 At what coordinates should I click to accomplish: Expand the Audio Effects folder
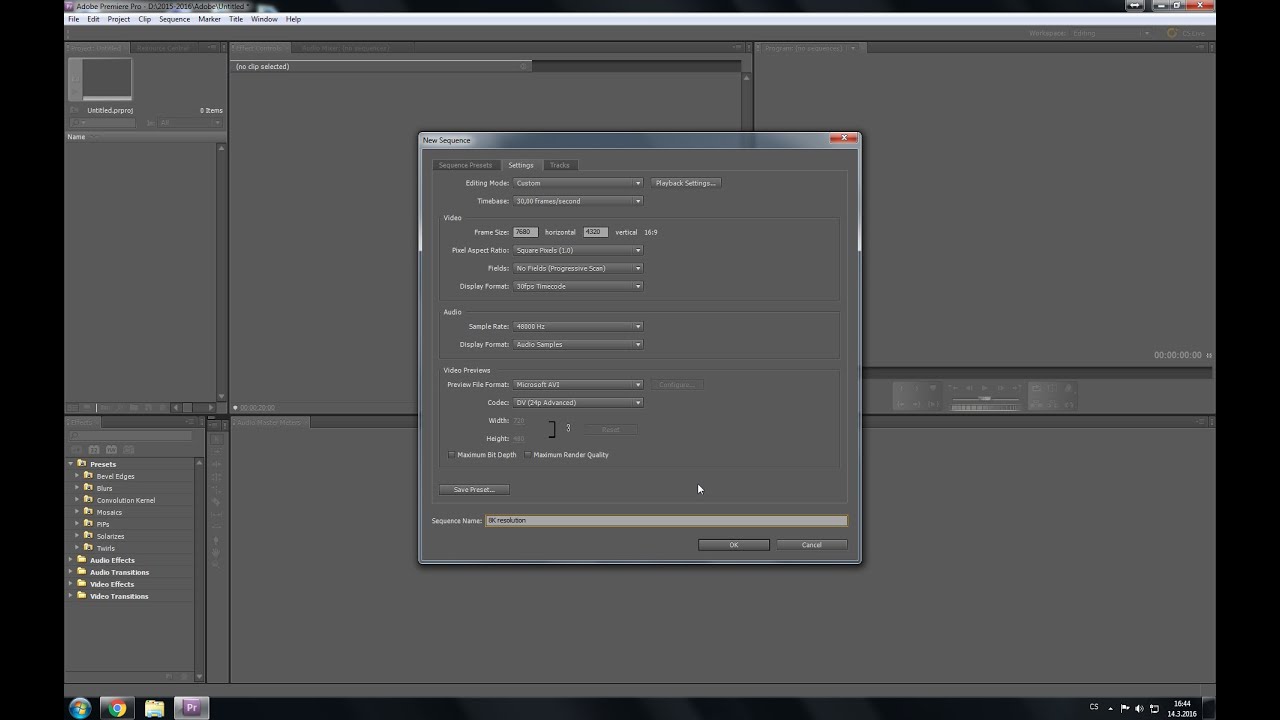pyautogui.click(x=71, y=560)
